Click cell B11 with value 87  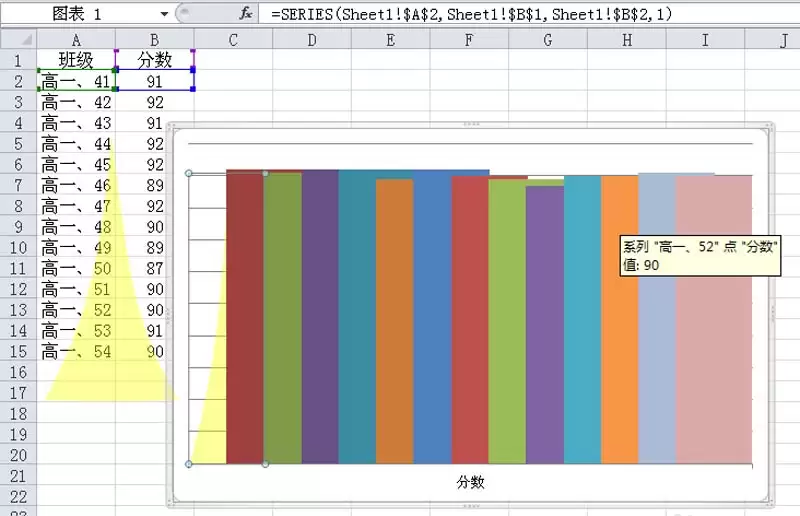pyautogui.click(x=154, y=269)
